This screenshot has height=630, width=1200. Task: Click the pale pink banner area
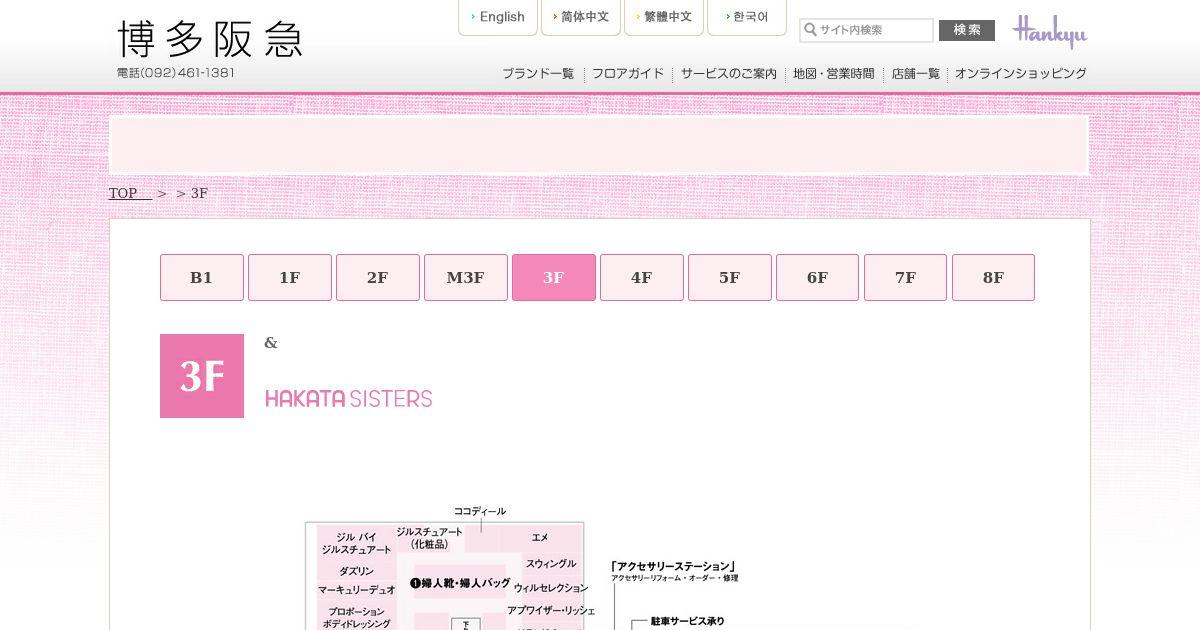pyautogui.click(x=598, y=145)
